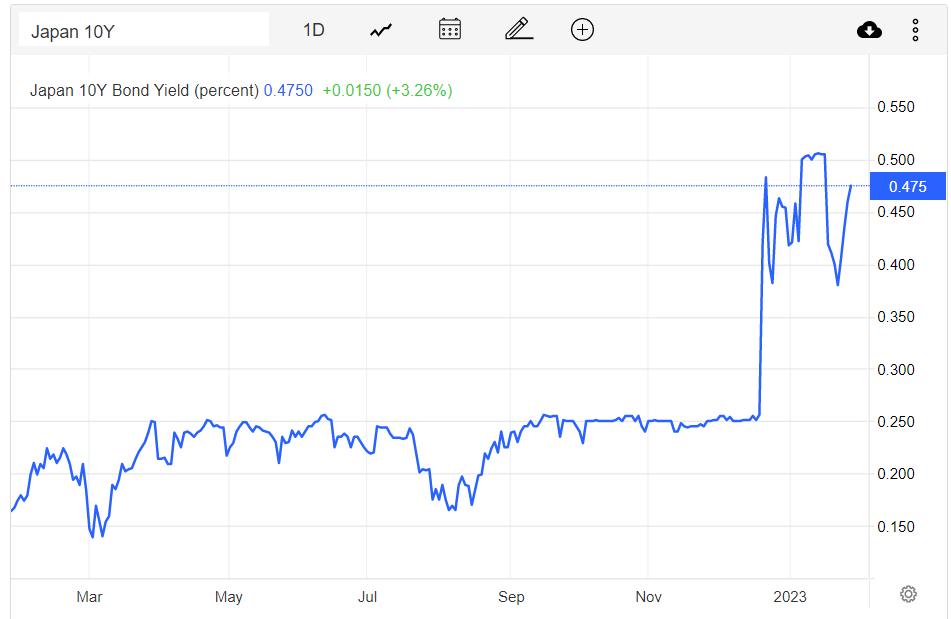Screen dimensions: 951x619
Task: Select the pencil drawing tool
Action: 519,29
